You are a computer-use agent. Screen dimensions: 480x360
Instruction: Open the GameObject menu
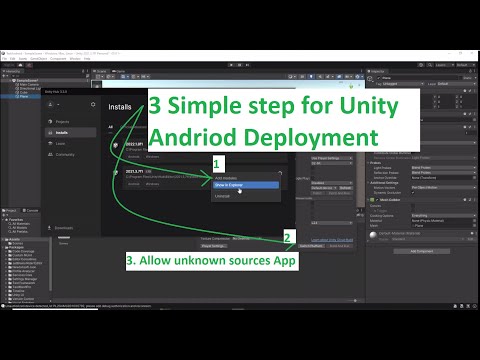39,59
